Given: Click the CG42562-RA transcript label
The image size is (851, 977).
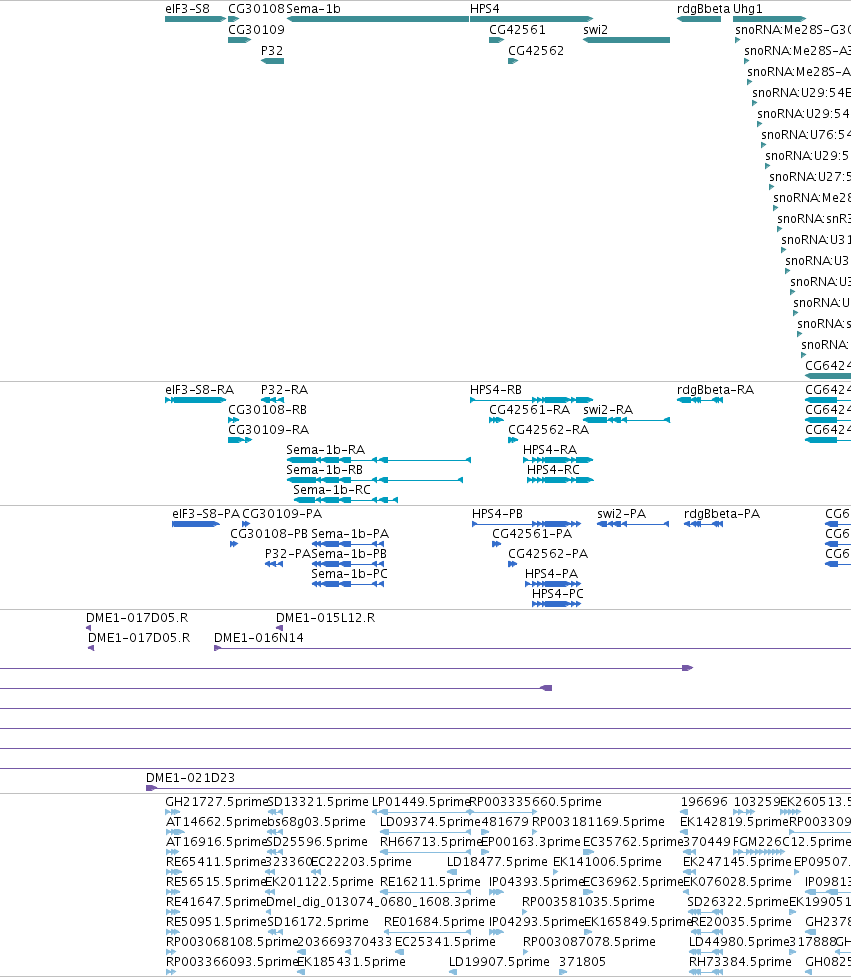Looking at the screenshot, I should tap(548, 429).
